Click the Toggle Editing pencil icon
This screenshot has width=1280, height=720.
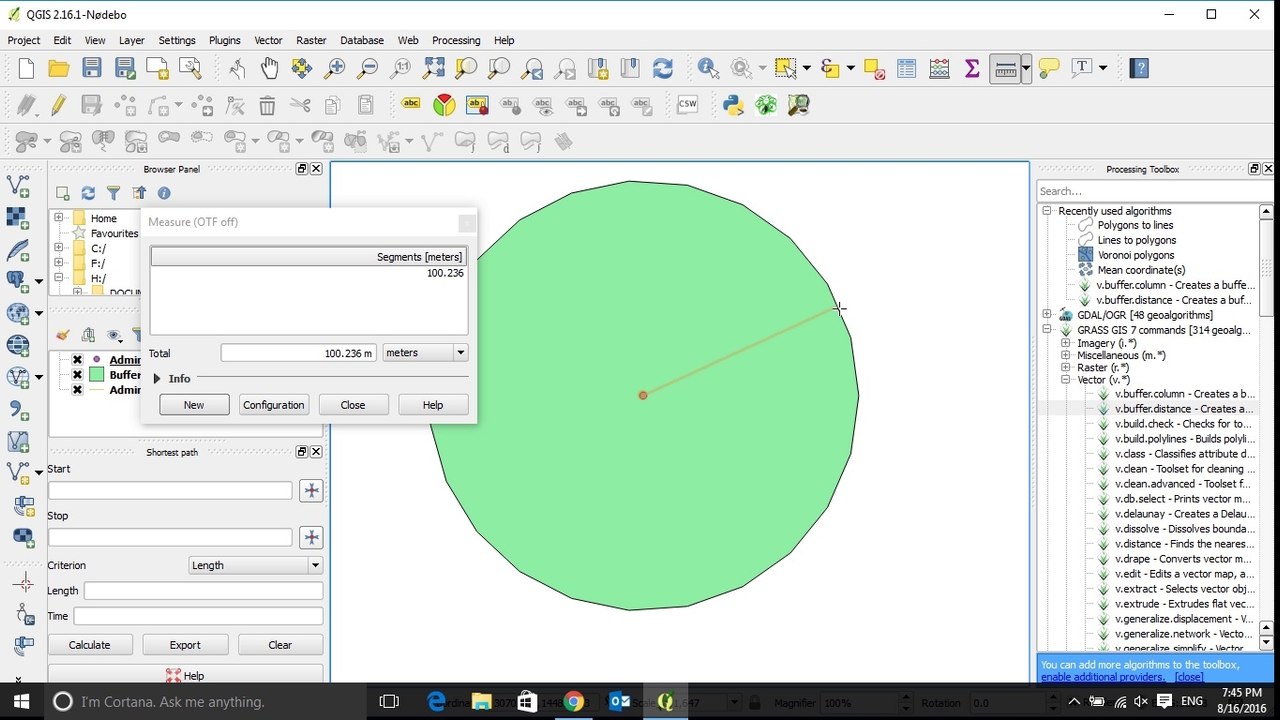(58, 105)
